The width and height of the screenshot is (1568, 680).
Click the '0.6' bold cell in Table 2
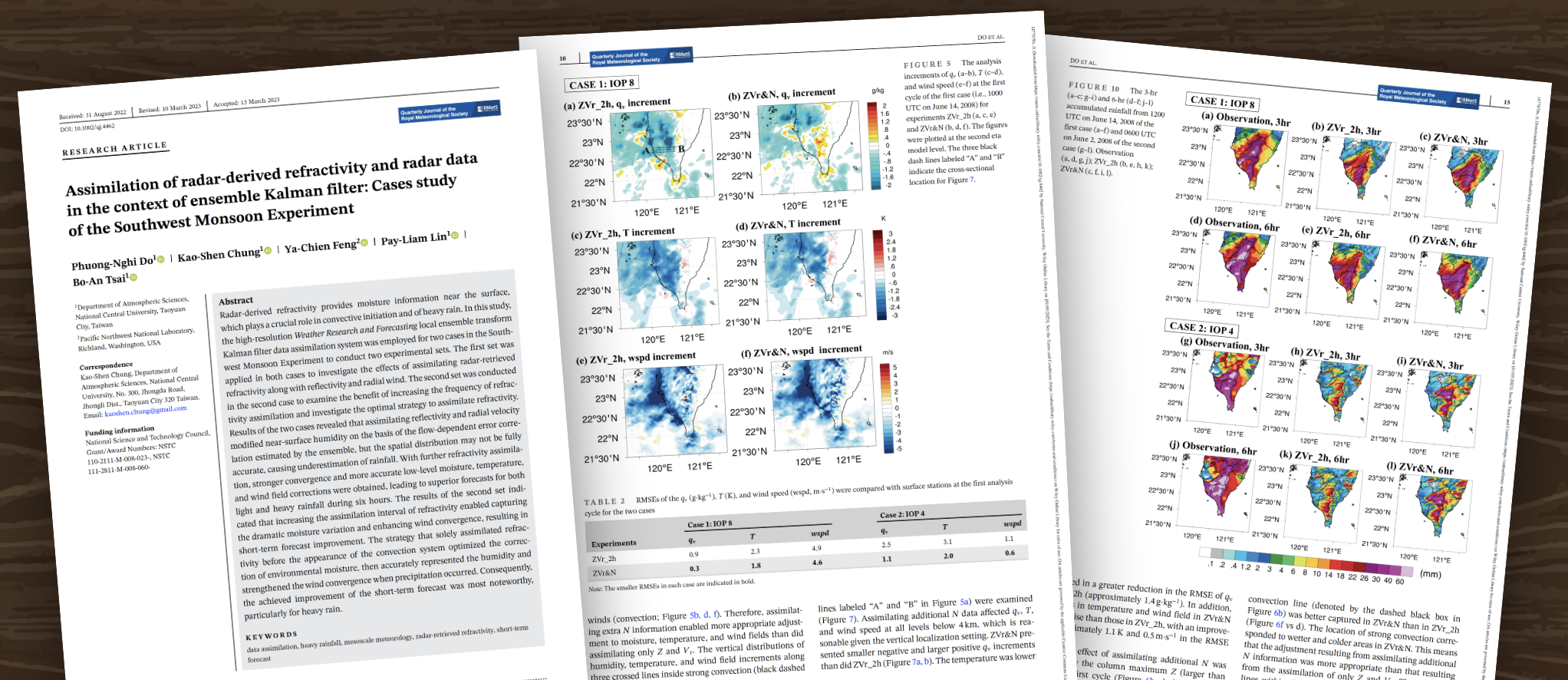click(x=1010, y=553)
